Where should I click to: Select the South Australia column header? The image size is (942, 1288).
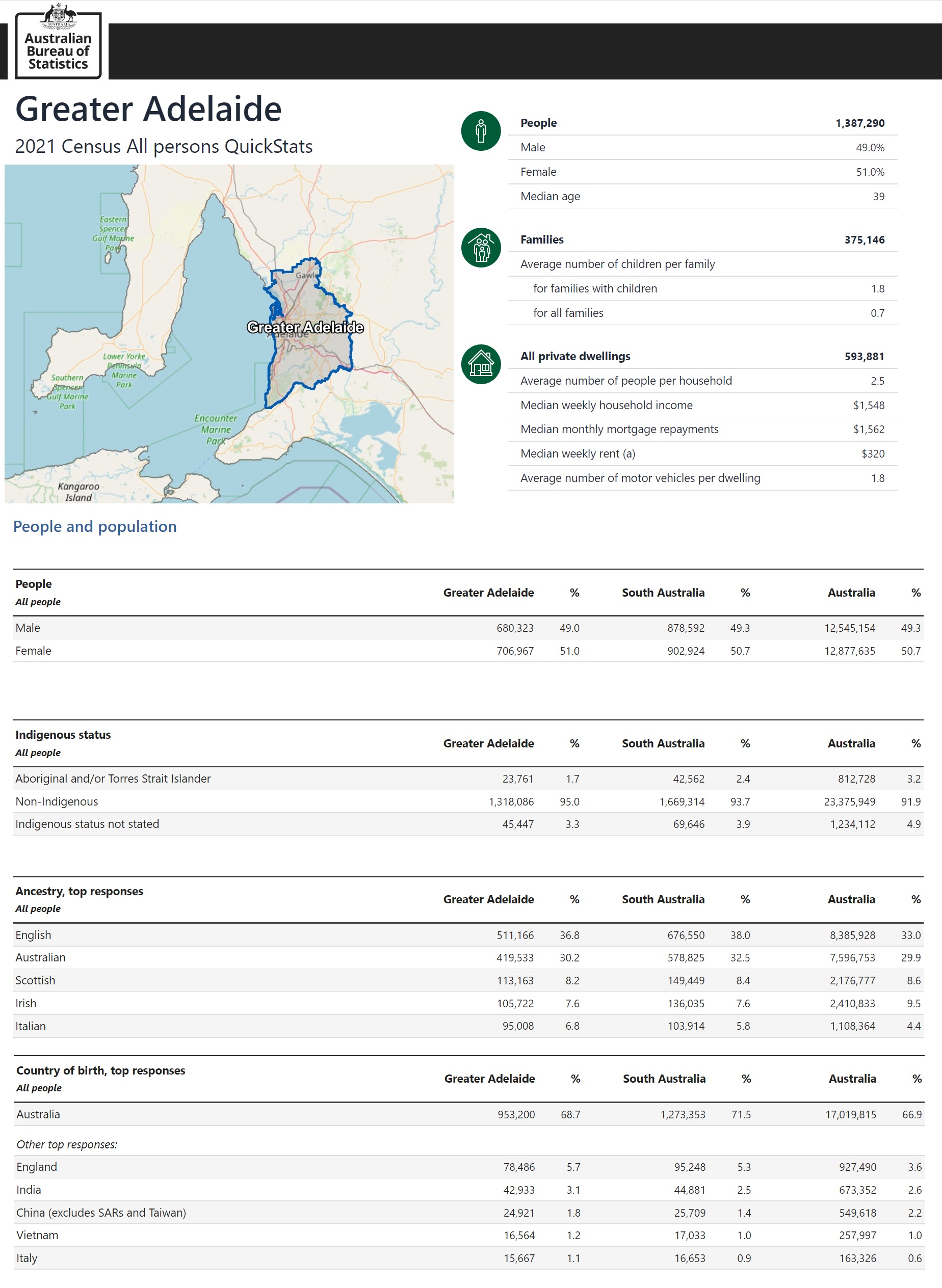coord(663,593)
